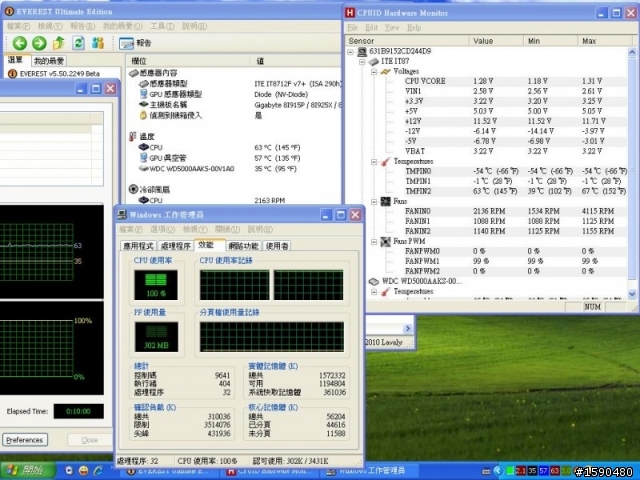Click HWMonitor scrollbar down arrow
This screenshot has width=640, height=480.
click(632, 293)
